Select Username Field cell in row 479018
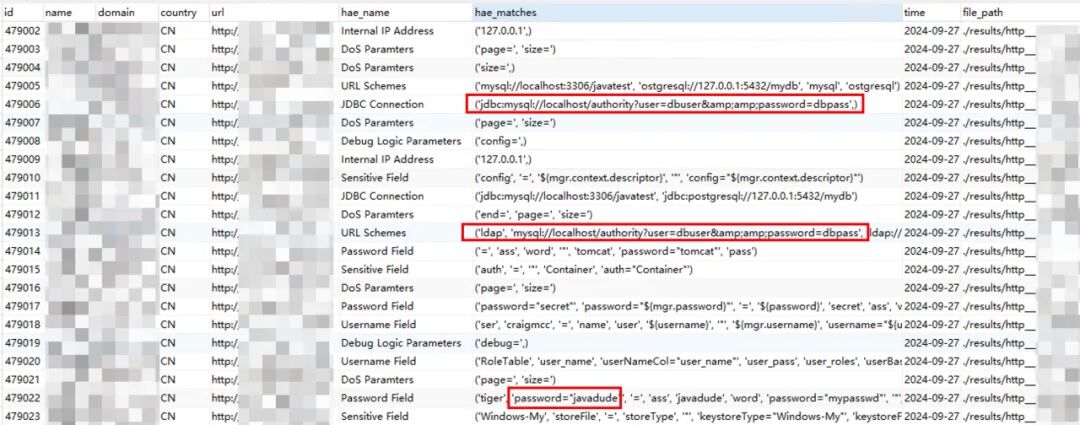Image resolution: width=1080 pixels, height=425 pixels. 405,324
